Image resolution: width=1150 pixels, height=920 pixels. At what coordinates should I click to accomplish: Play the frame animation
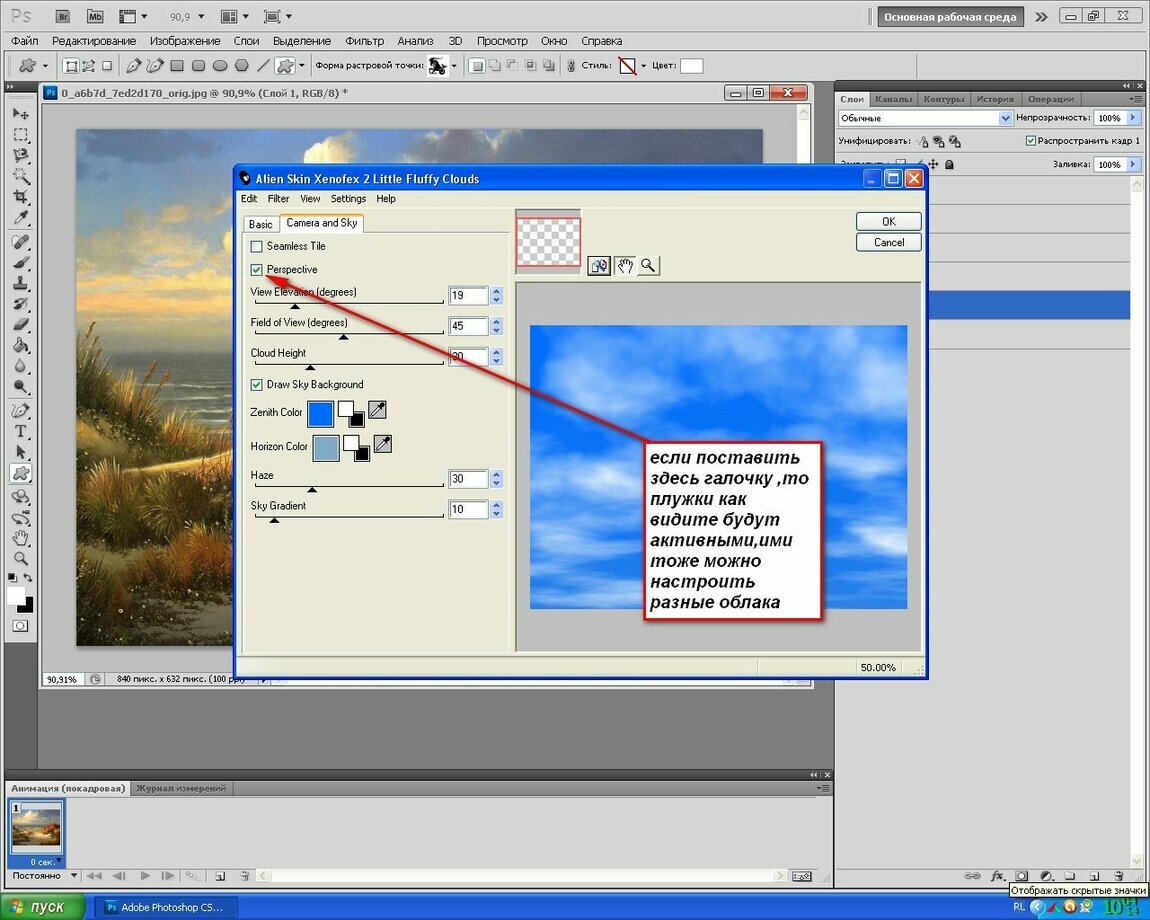click(x=145, y=875)
